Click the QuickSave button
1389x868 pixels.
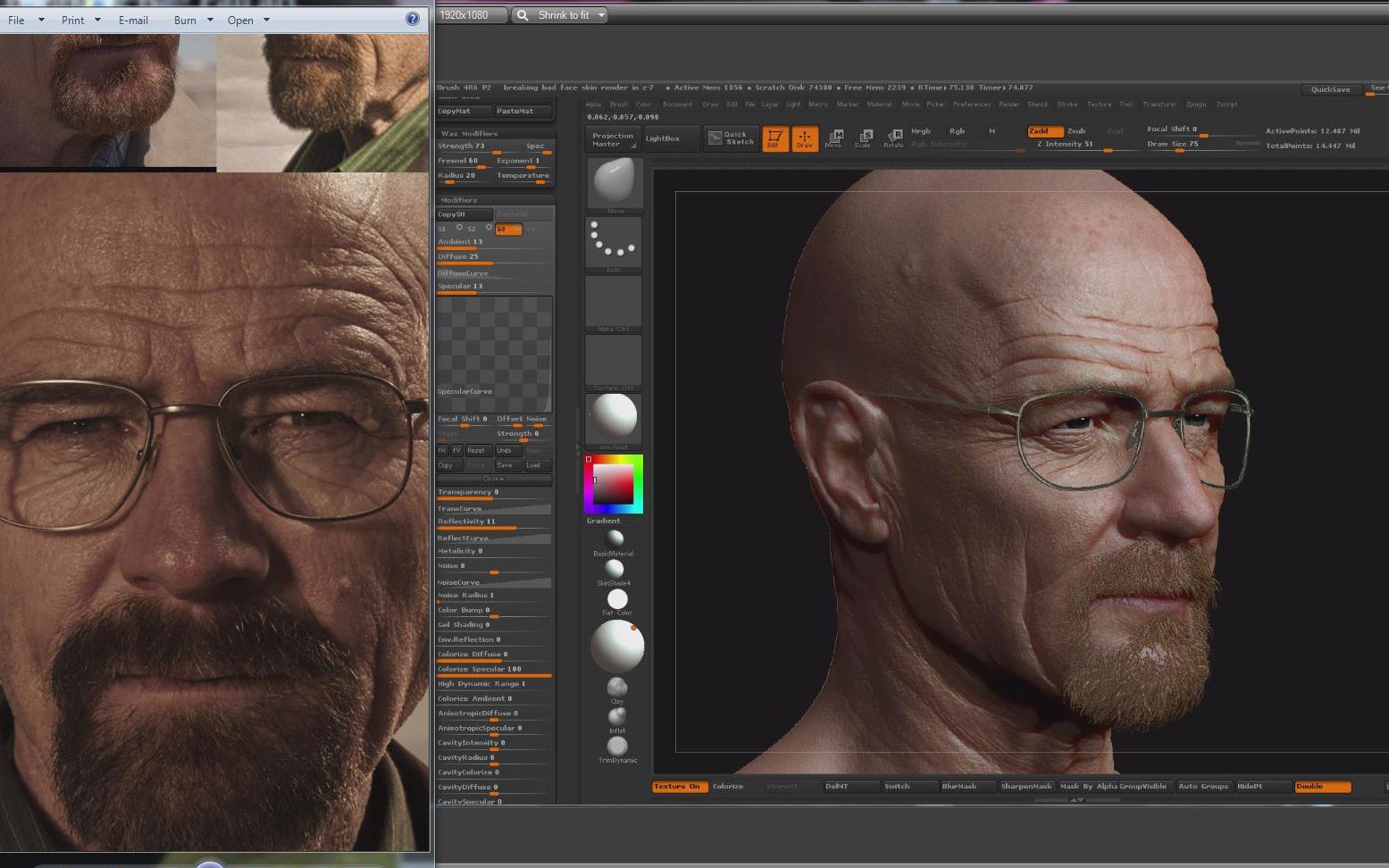(1330, 89)
